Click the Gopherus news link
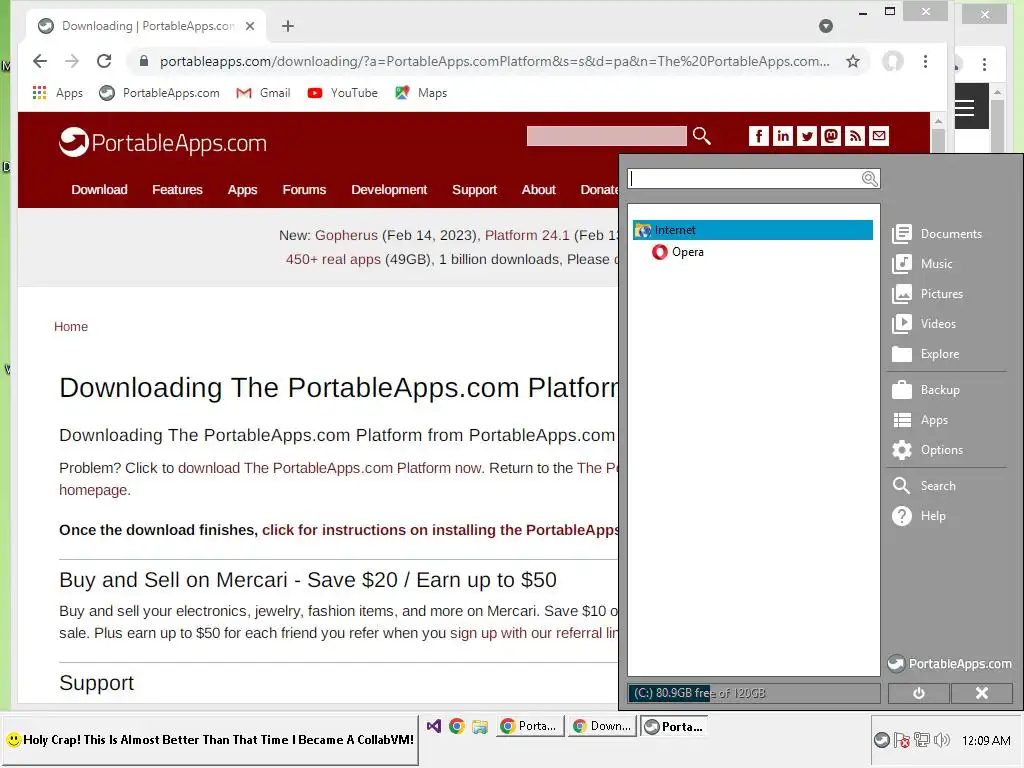 (x=346, y=235)
